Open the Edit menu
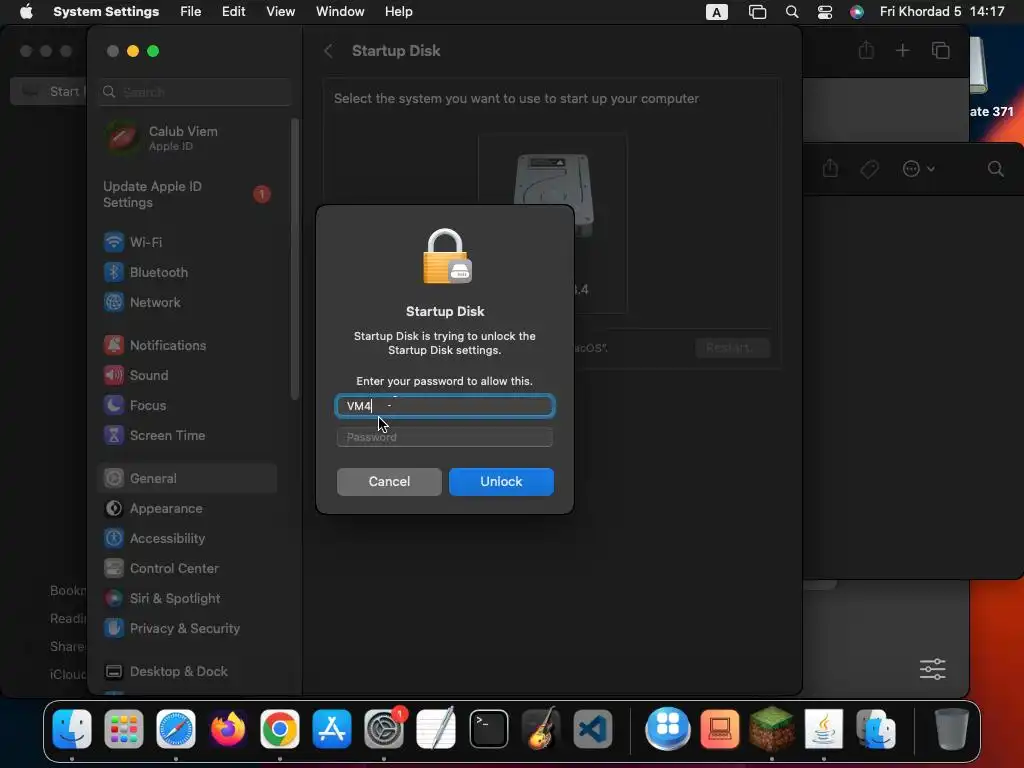Screen dimensions: 1024x768 (x=233, y=12)
